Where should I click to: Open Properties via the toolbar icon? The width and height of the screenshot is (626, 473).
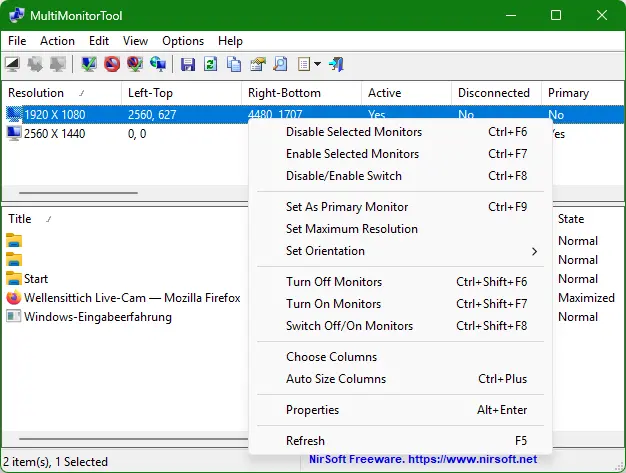(x=258, y=64)
